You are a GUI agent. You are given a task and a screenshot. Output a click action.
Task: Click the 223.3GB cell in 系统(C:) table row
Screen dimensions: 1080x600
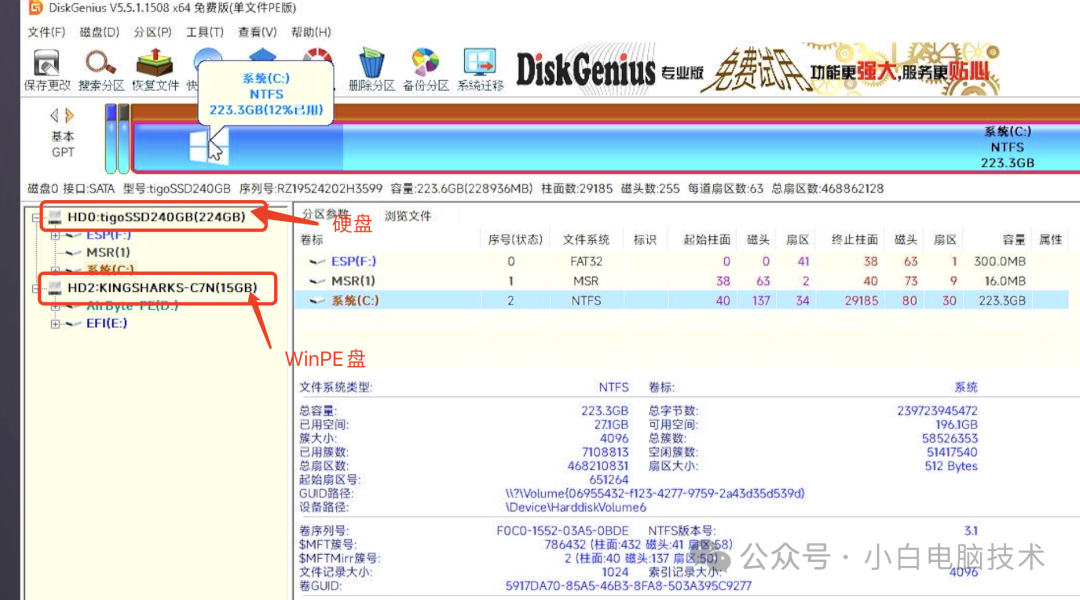click(x=1002, y=300)
